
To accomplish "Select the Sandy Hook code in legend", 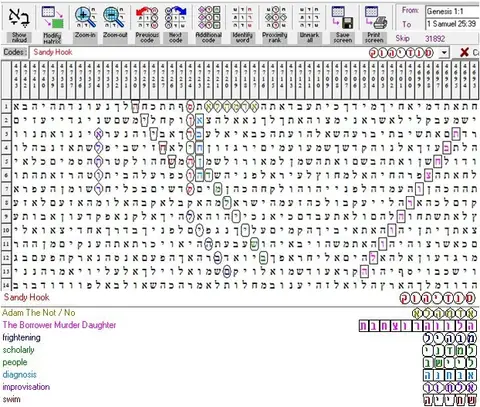I will click(27, 297).
